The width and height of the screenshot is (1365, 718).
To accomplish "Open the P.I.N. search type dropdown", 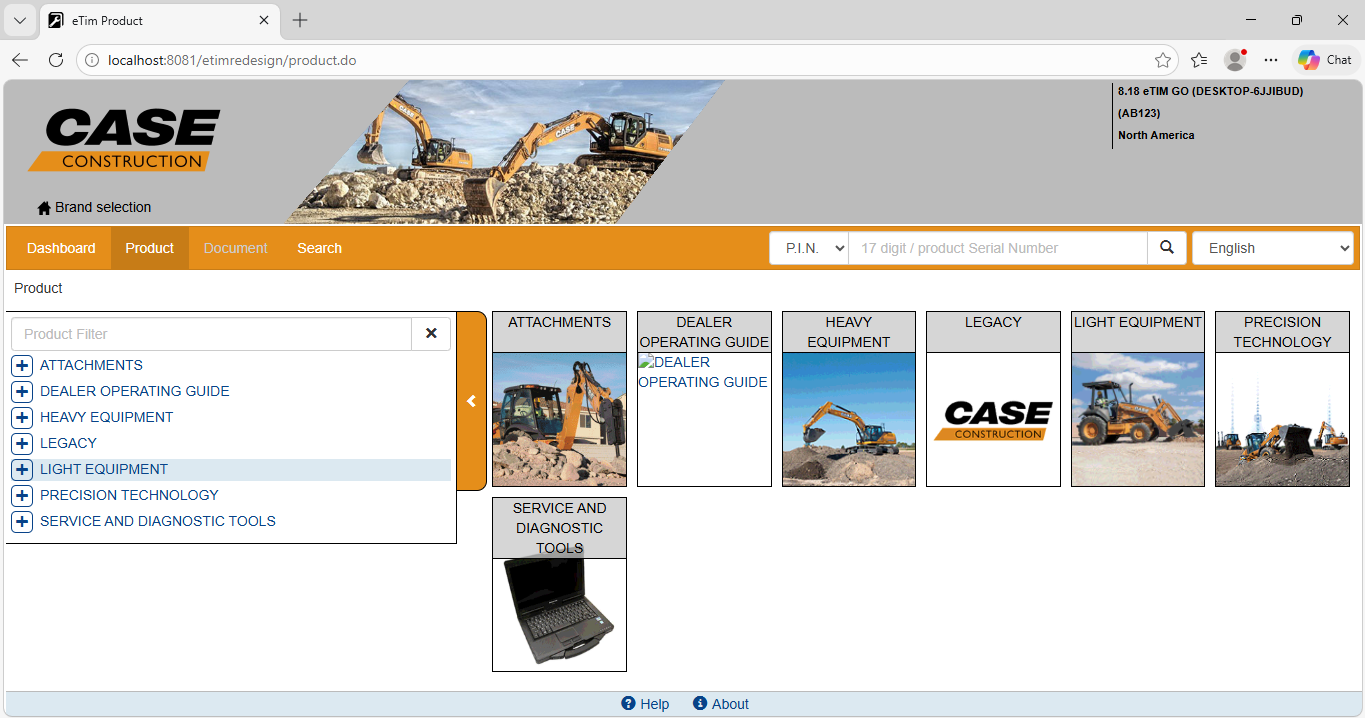I will coord(809,248).
